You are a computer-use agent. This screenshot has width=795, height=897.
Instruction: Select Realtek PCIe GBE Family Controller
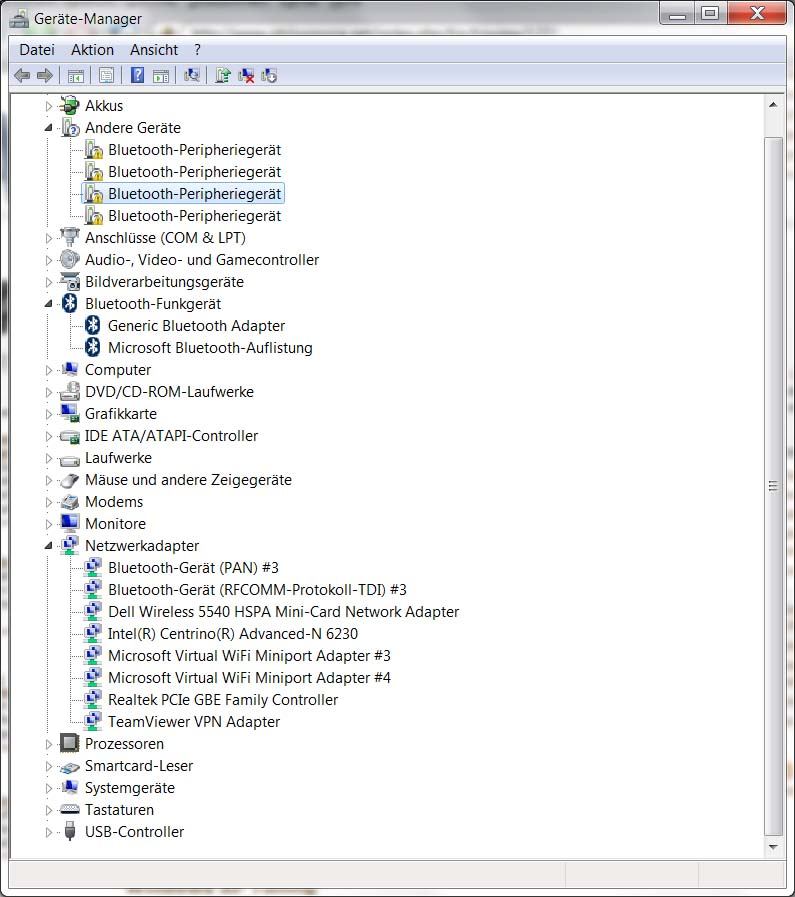[x=223, y=700]
